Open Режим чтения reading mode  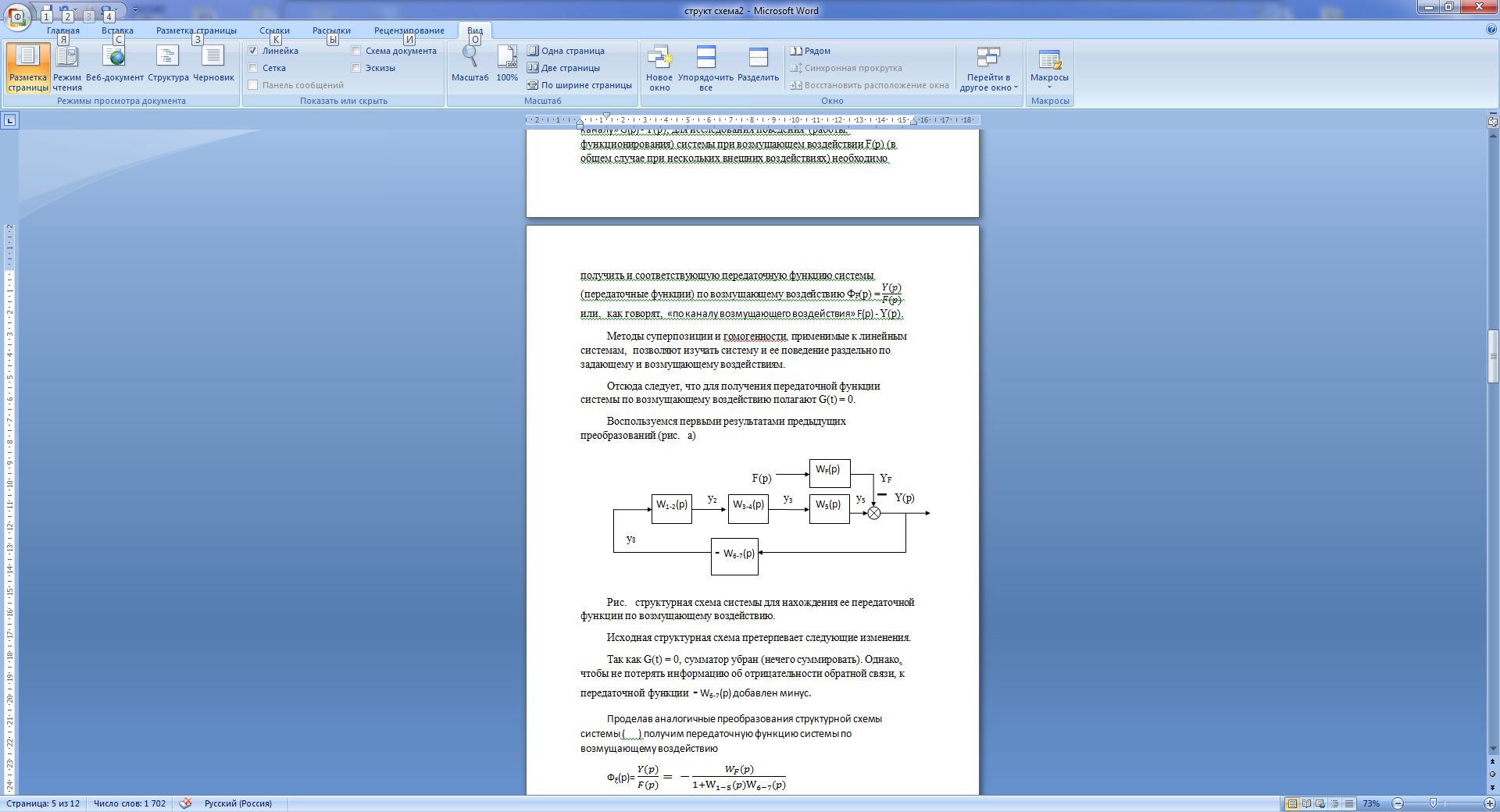click(67, 68)
